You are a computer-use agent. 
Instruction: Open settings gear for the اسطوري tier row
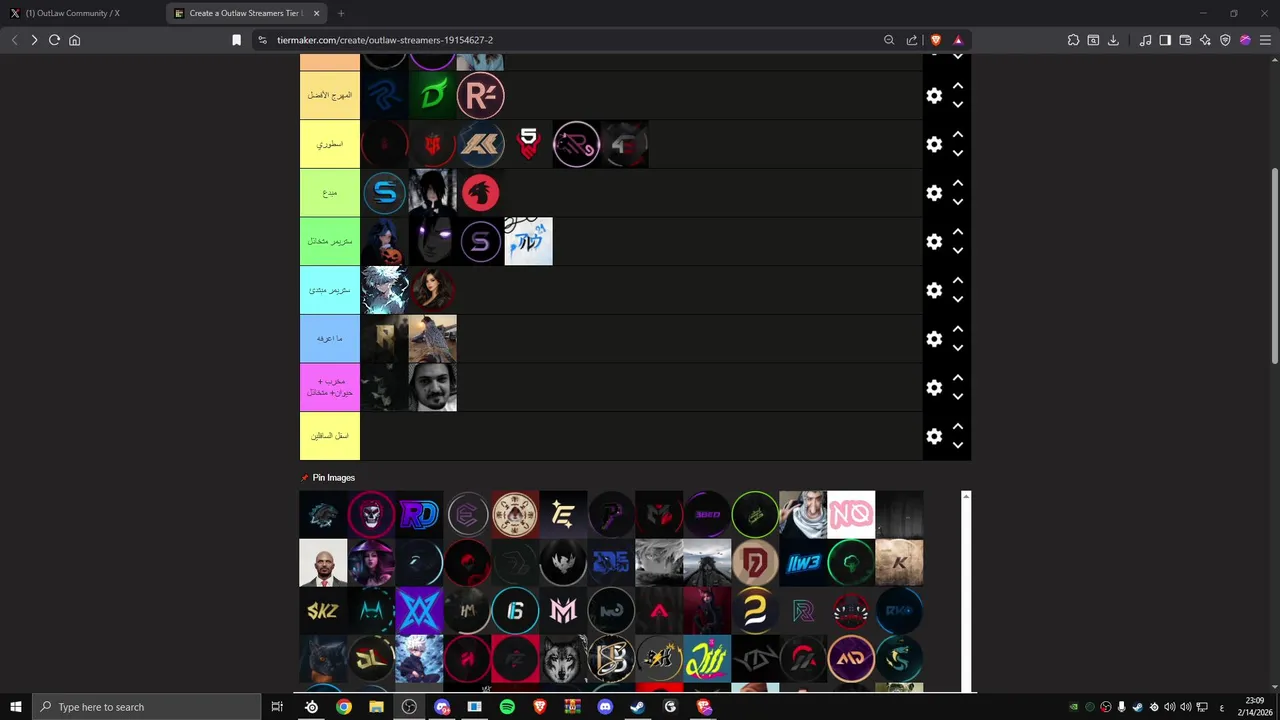(x=934, y=144)
